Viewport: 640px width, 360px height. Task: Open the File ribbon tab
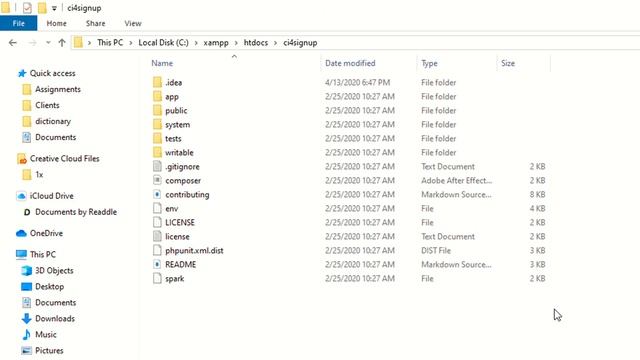18,23
